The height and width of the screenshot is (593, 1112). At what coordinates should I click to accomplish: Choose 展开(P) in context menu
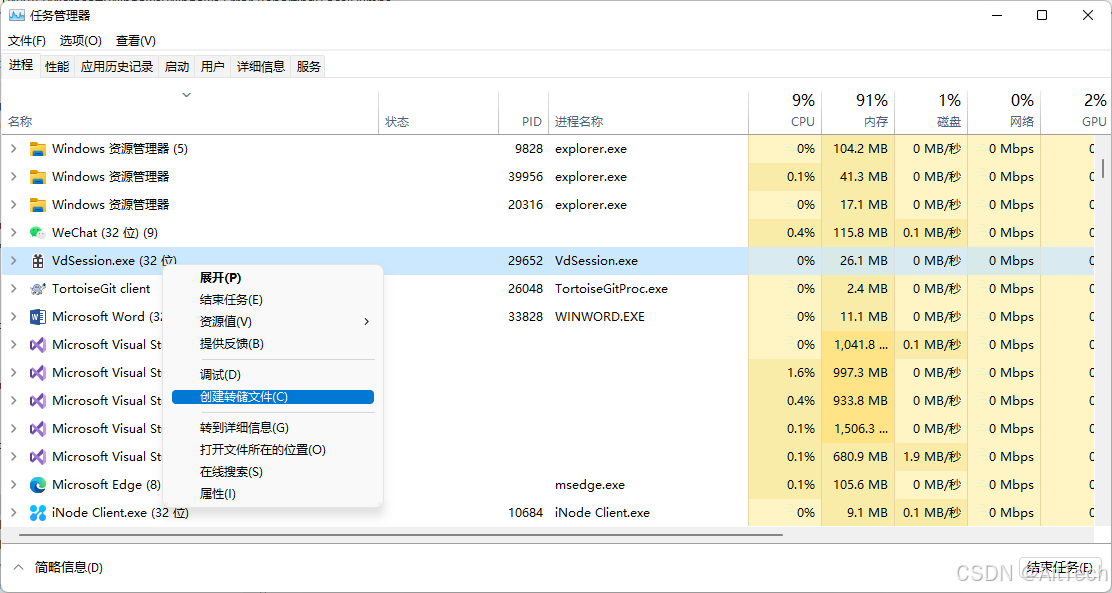point(273,278)
